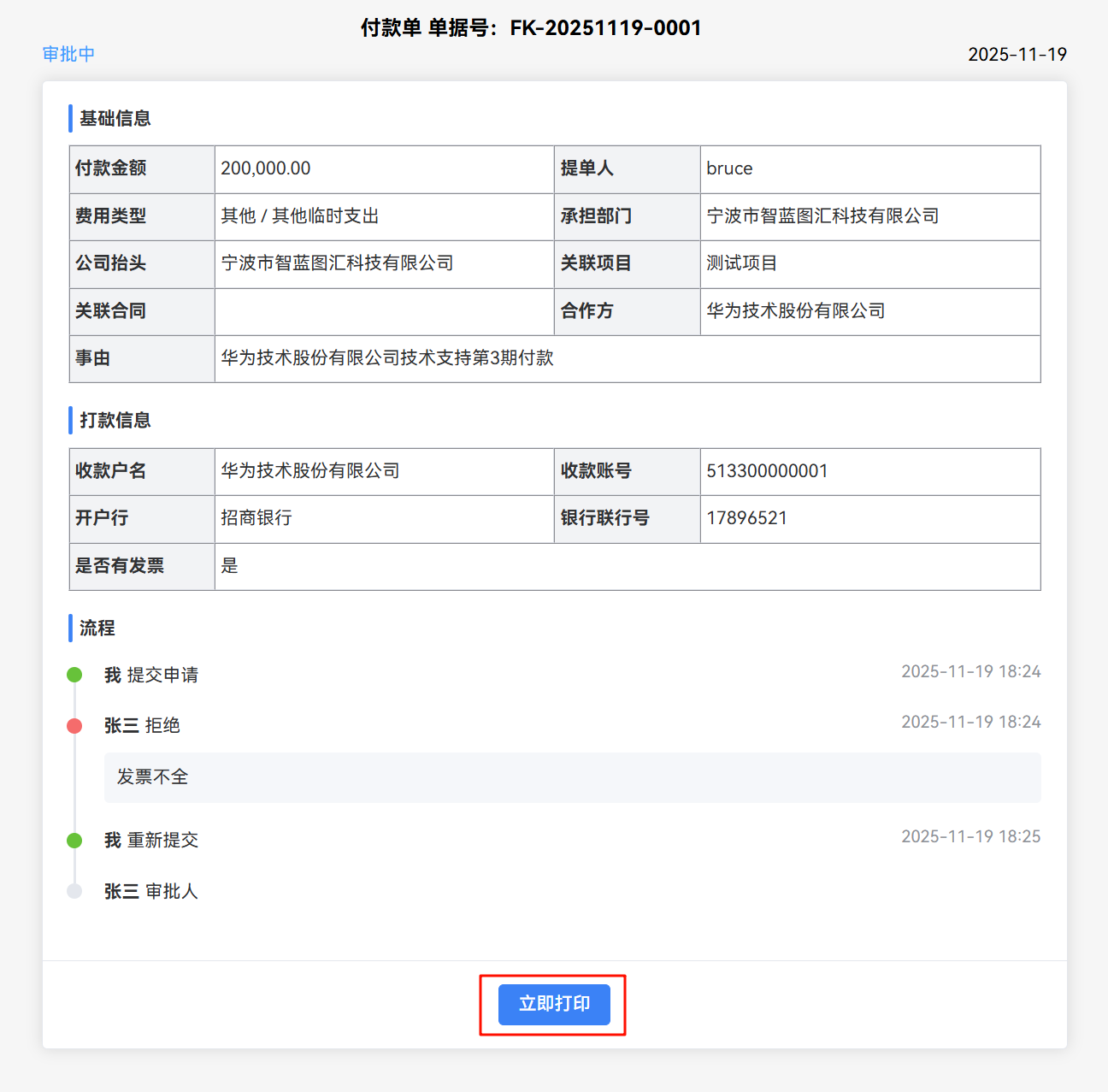Click the 招商银行 bank name cell

256,518
